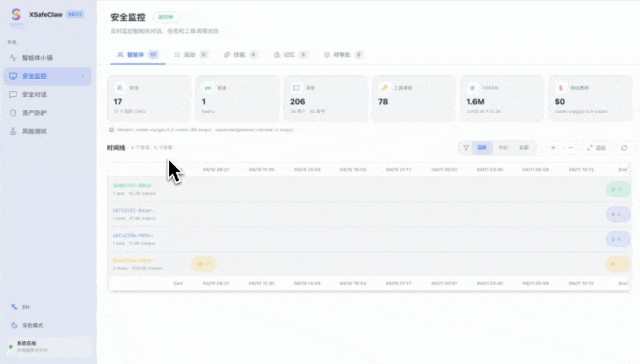The width and height of the screenshot is (640, 364).
Task: Click the chat bubble icon in the 206 card
Action: (x=296, y=88)
